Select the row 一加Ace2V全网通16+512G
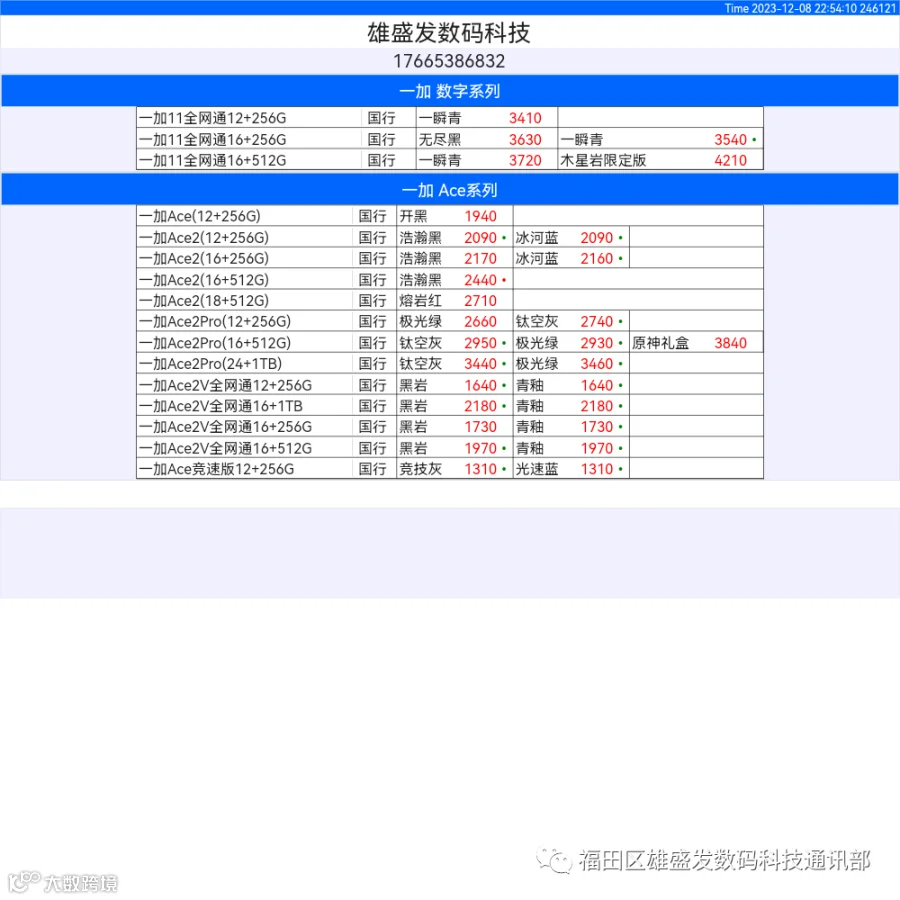 [449, 448]
